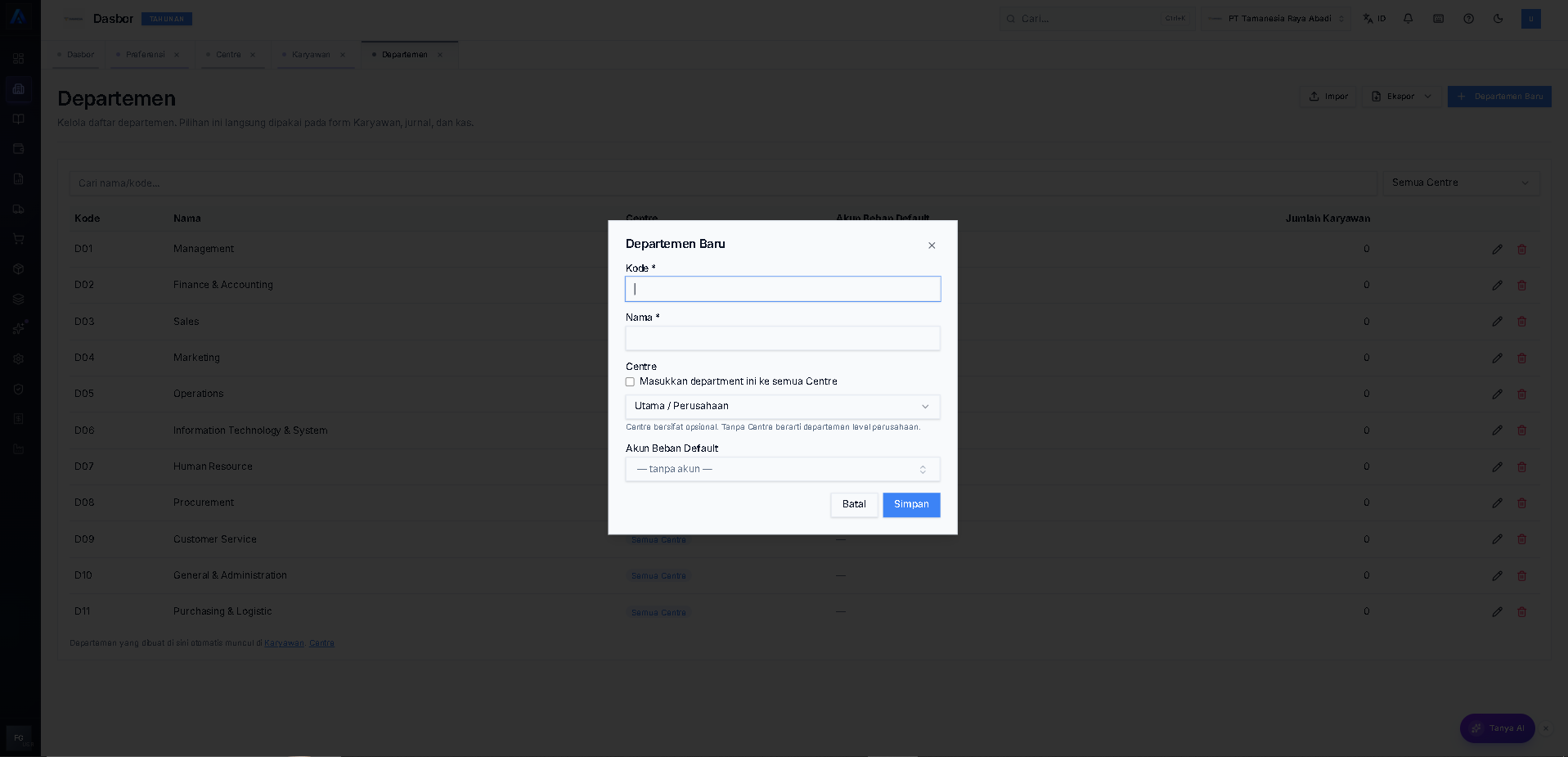This screenshot has height=757, width=1568.
Task: Edit the Procurement department pencil icon
Action: tap(1497, 502)
